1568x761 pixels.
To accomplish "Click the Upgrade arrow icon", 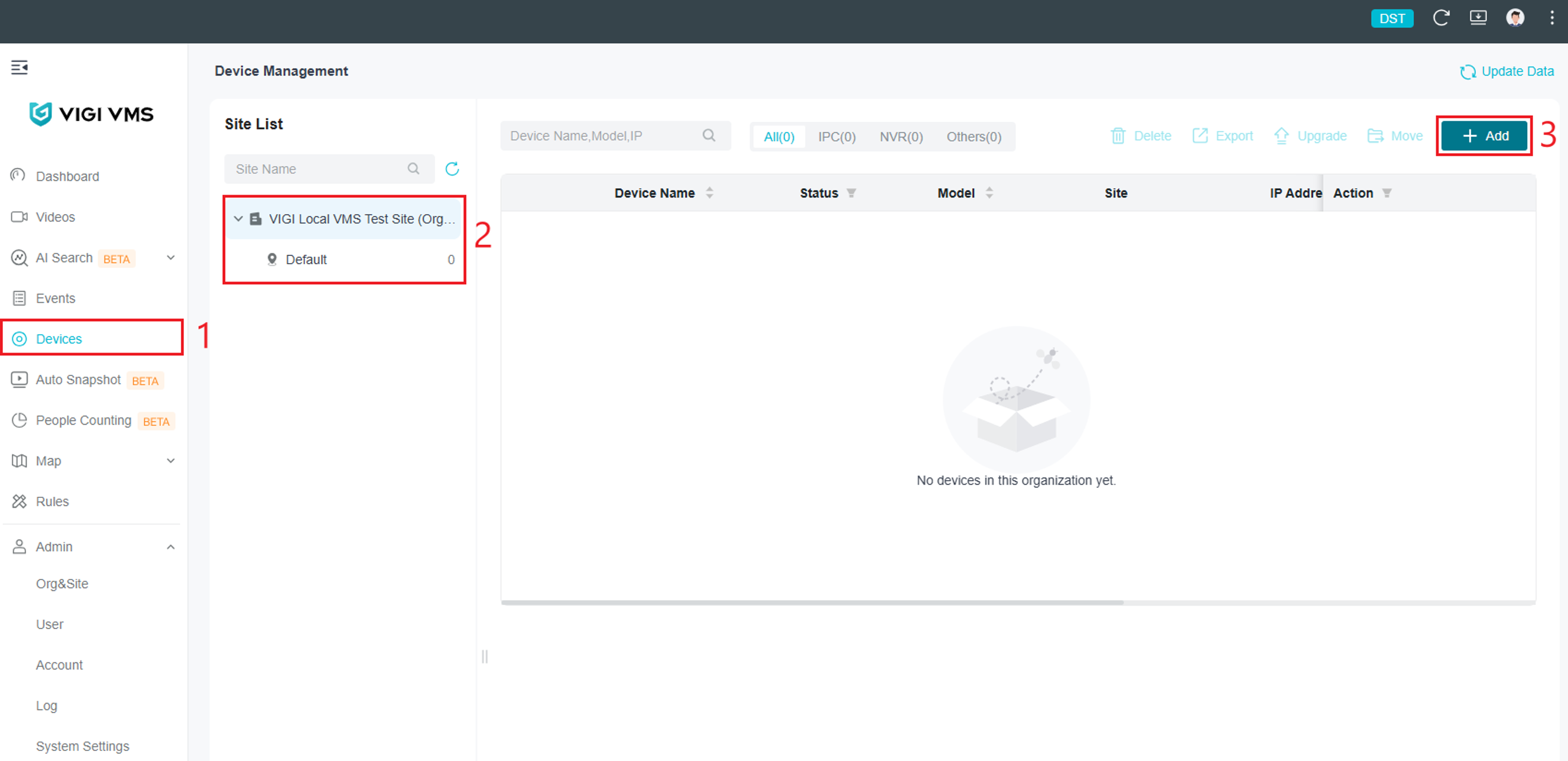I will (1281, 136).
